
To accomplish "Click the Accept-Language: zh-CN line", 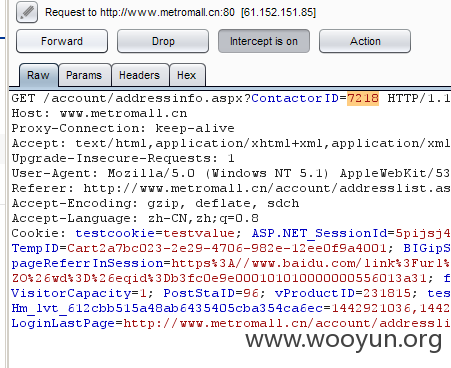I will pyautogui.click(x=135, y=218).
